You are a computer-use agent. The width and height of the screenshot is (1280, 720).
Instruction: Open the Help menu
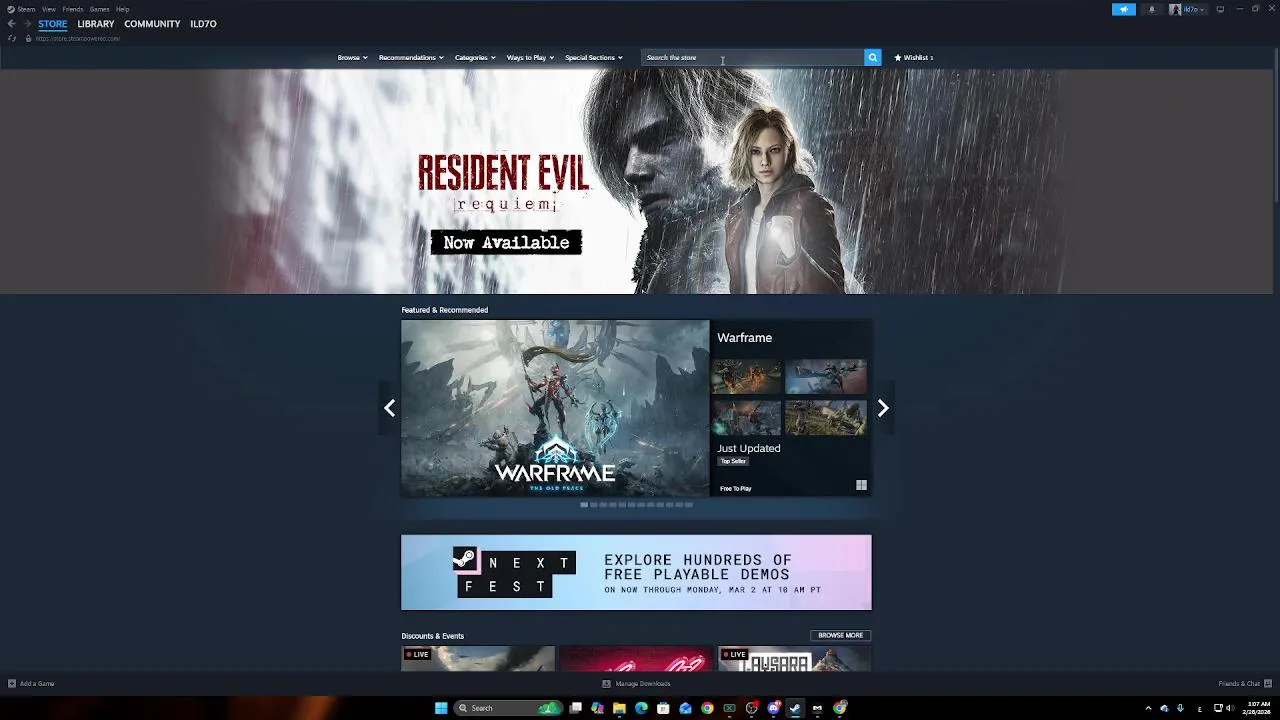(x=122, y=9)
